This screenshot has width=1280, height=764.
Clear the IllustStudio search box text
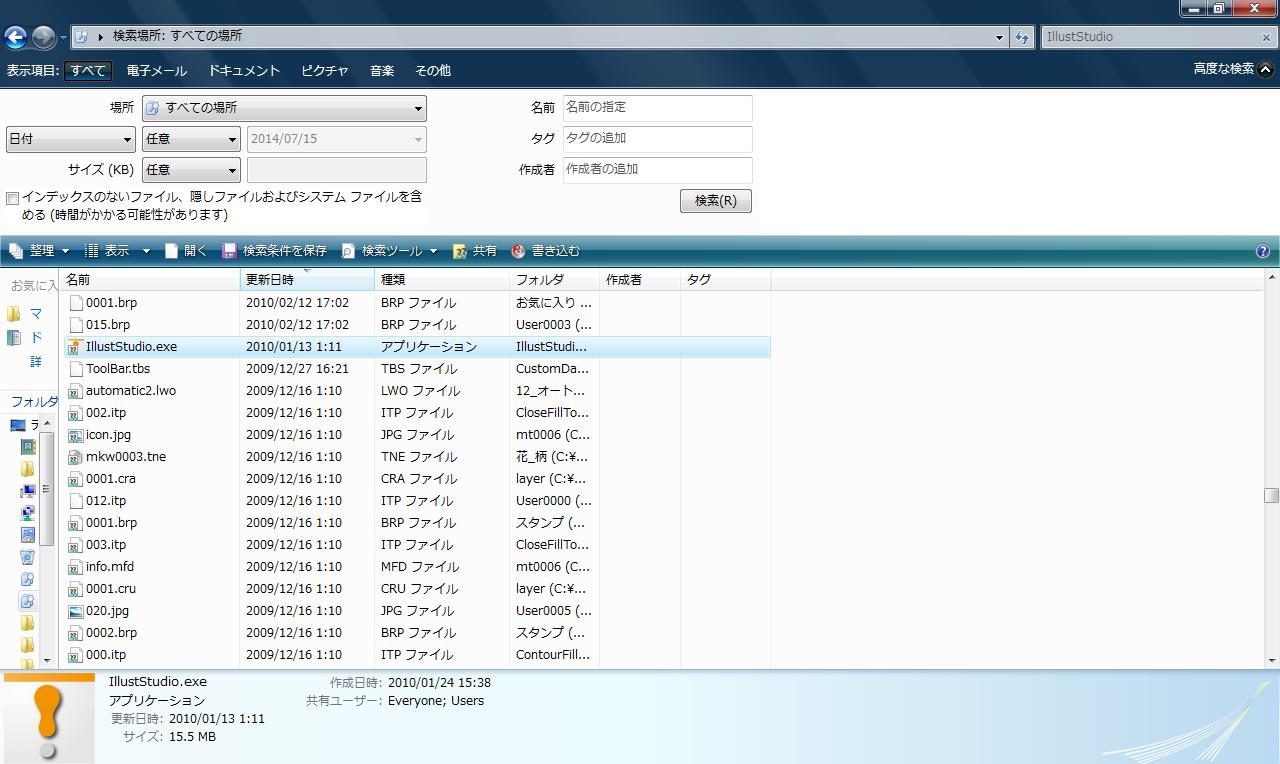coord(1266,37)
